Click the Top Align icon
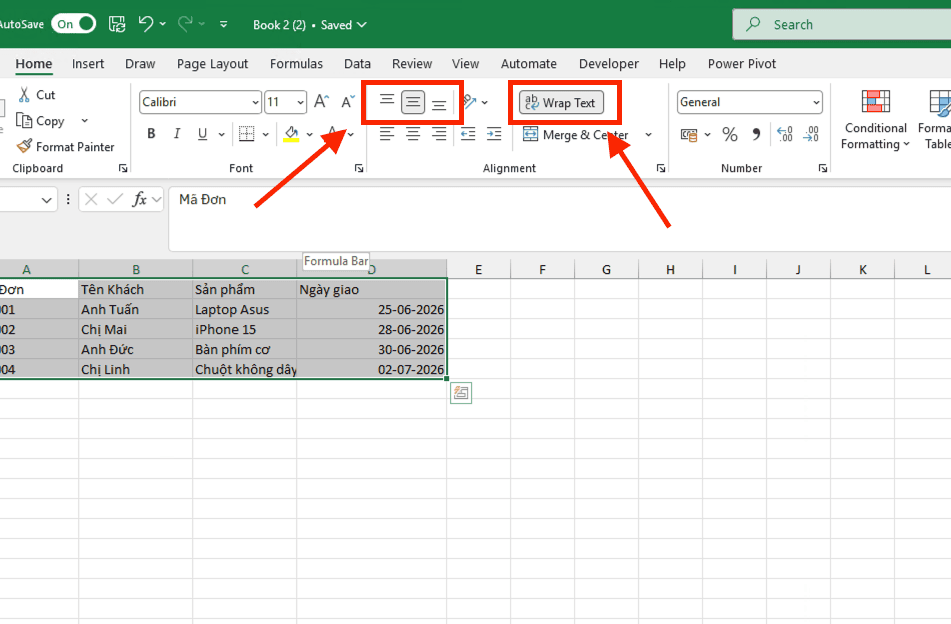Viewport: 951px width, 624px height. [387, 102]
